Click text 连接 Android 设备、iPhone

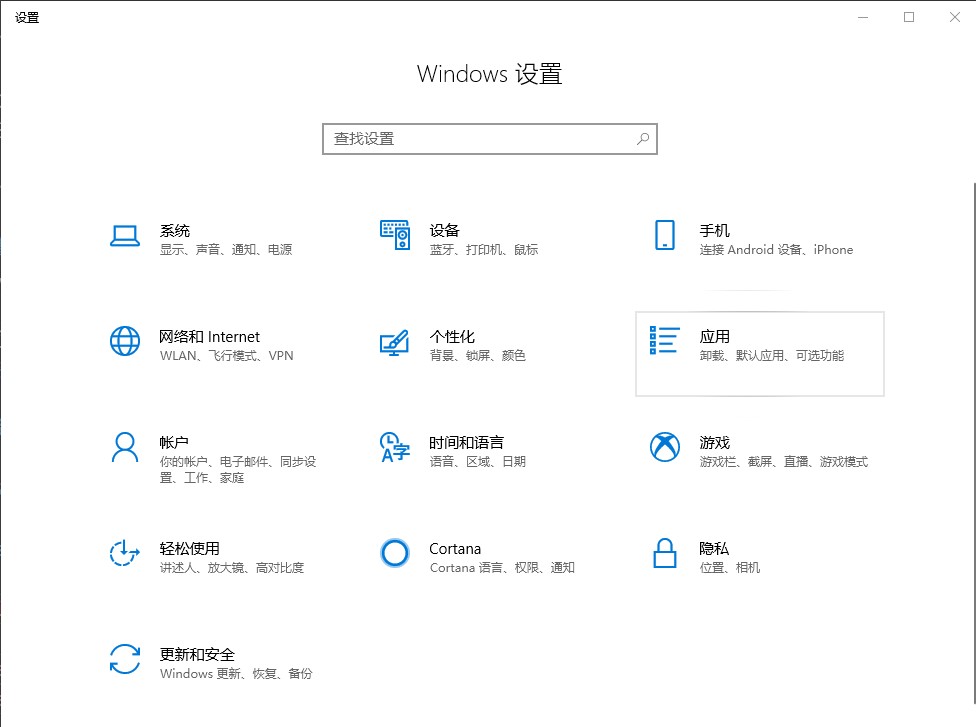pyautogui.click(x=776, y=250)
